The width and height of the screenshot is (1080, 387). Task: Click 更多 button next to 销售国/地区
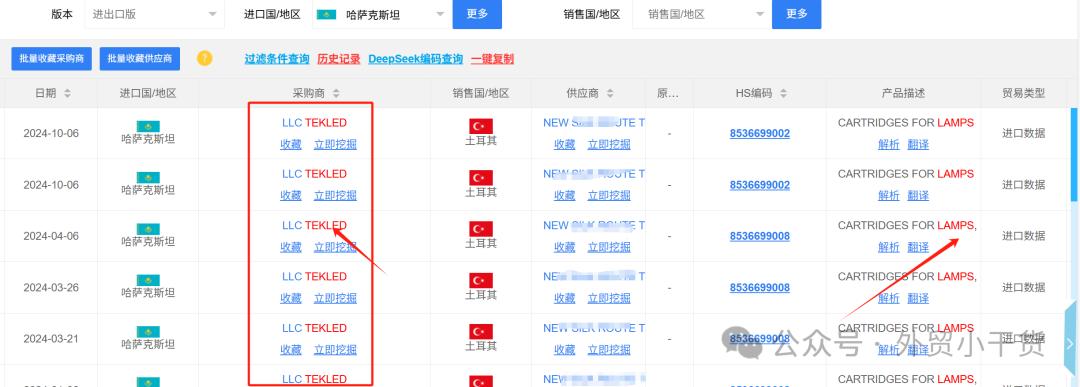coord(796,14)
